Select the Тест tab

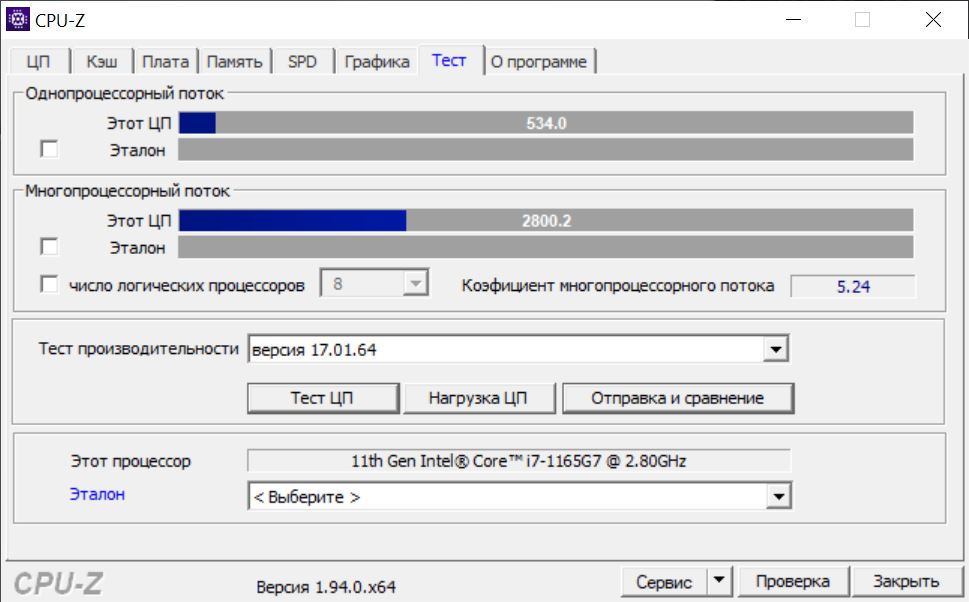point(449,61)
